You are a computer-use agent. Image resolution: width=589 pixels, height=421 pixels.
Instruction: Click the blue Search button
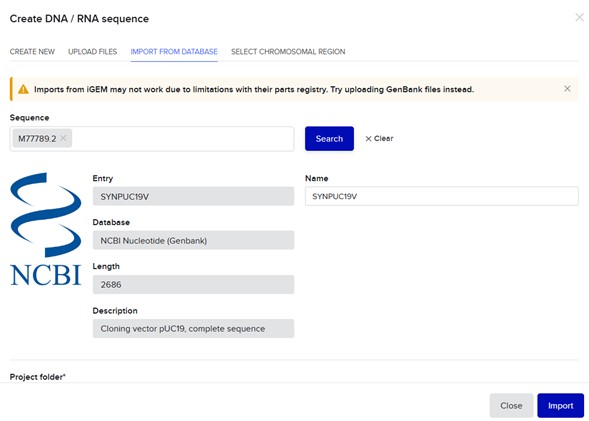pos(329,139)
